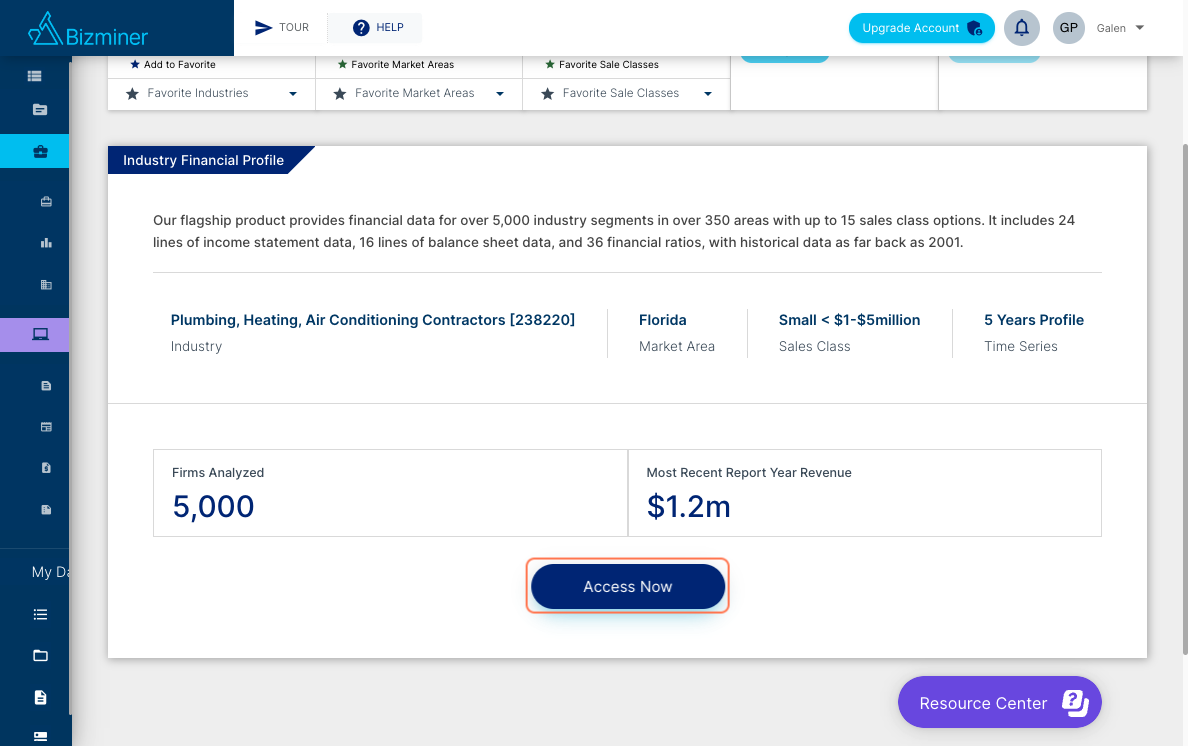Image resolution: width=1188 pixels, height=746 pixels.
Task: Click the star beside Favorite Market Areas dropdown
Action: coord(339,94)
